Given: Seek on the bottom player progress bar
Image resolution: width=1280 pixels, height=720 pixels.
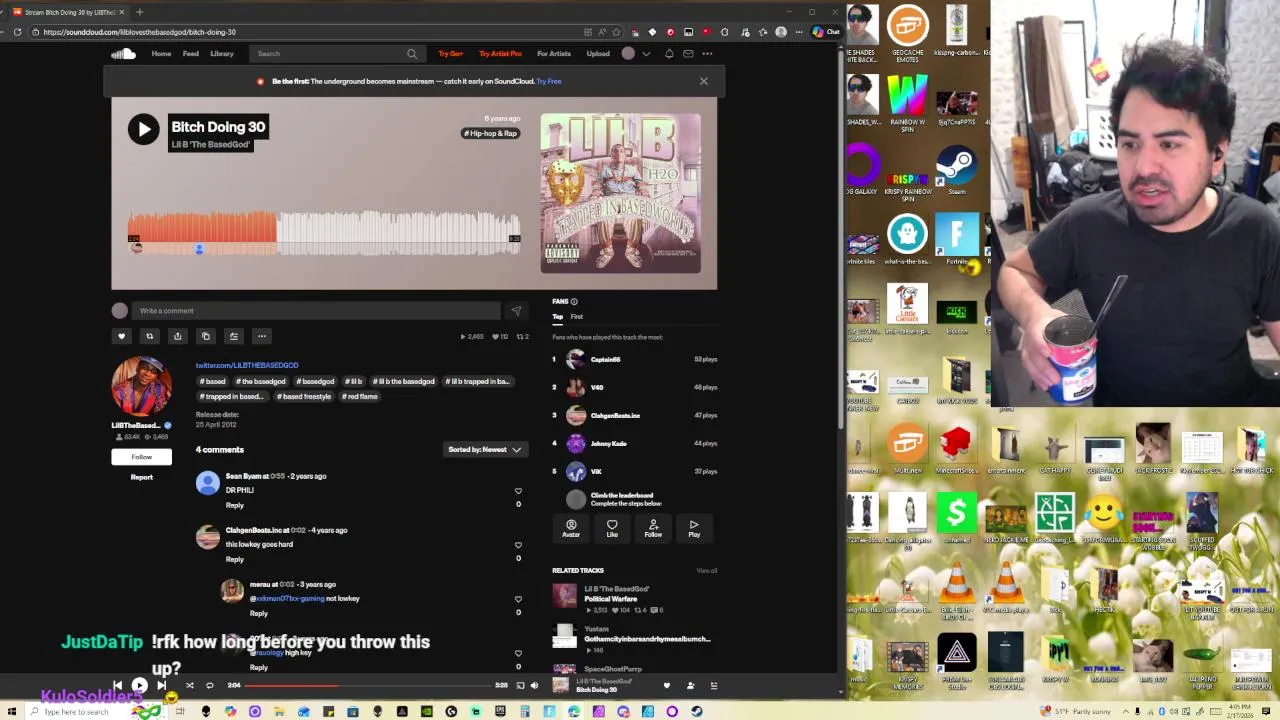Looking at the screenshot, I should click(x=367, y=686).
